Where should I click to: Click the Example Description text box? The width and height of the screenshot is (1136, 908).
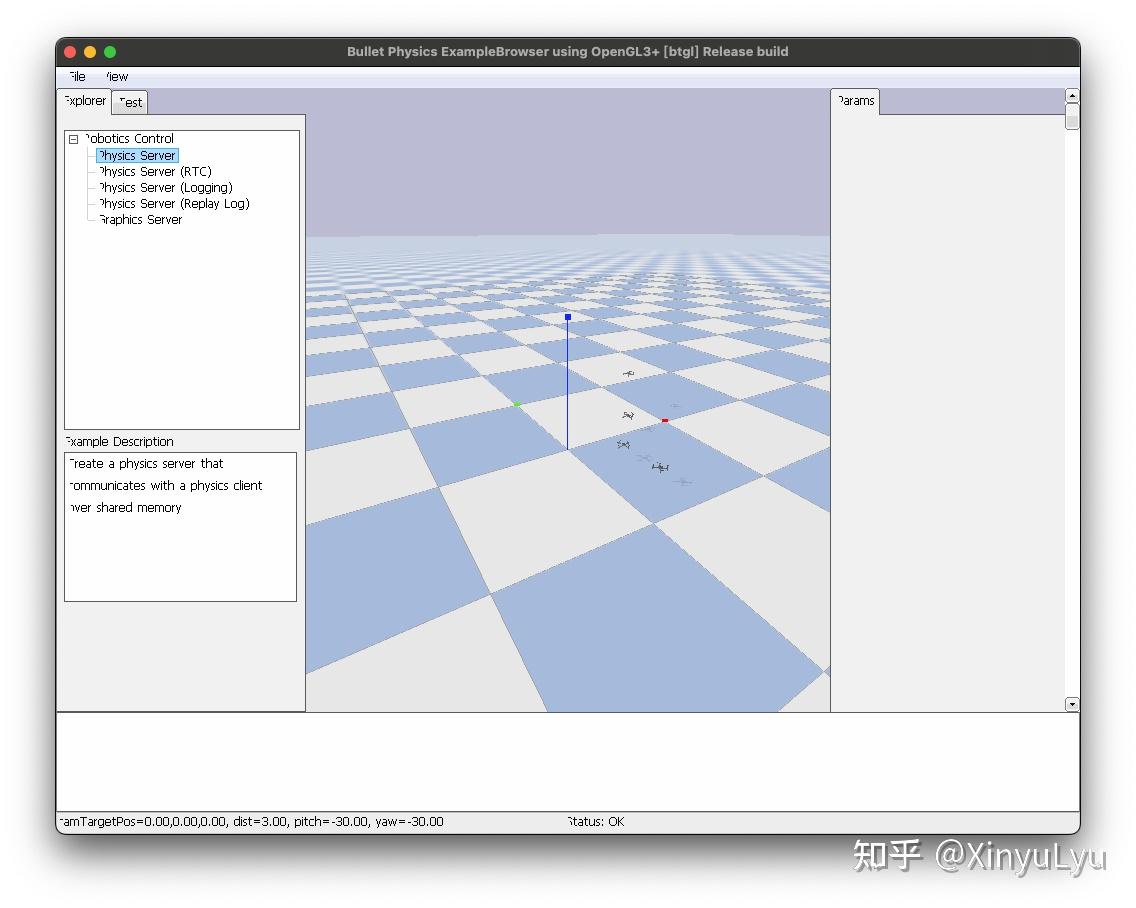[x=180, y=527]
